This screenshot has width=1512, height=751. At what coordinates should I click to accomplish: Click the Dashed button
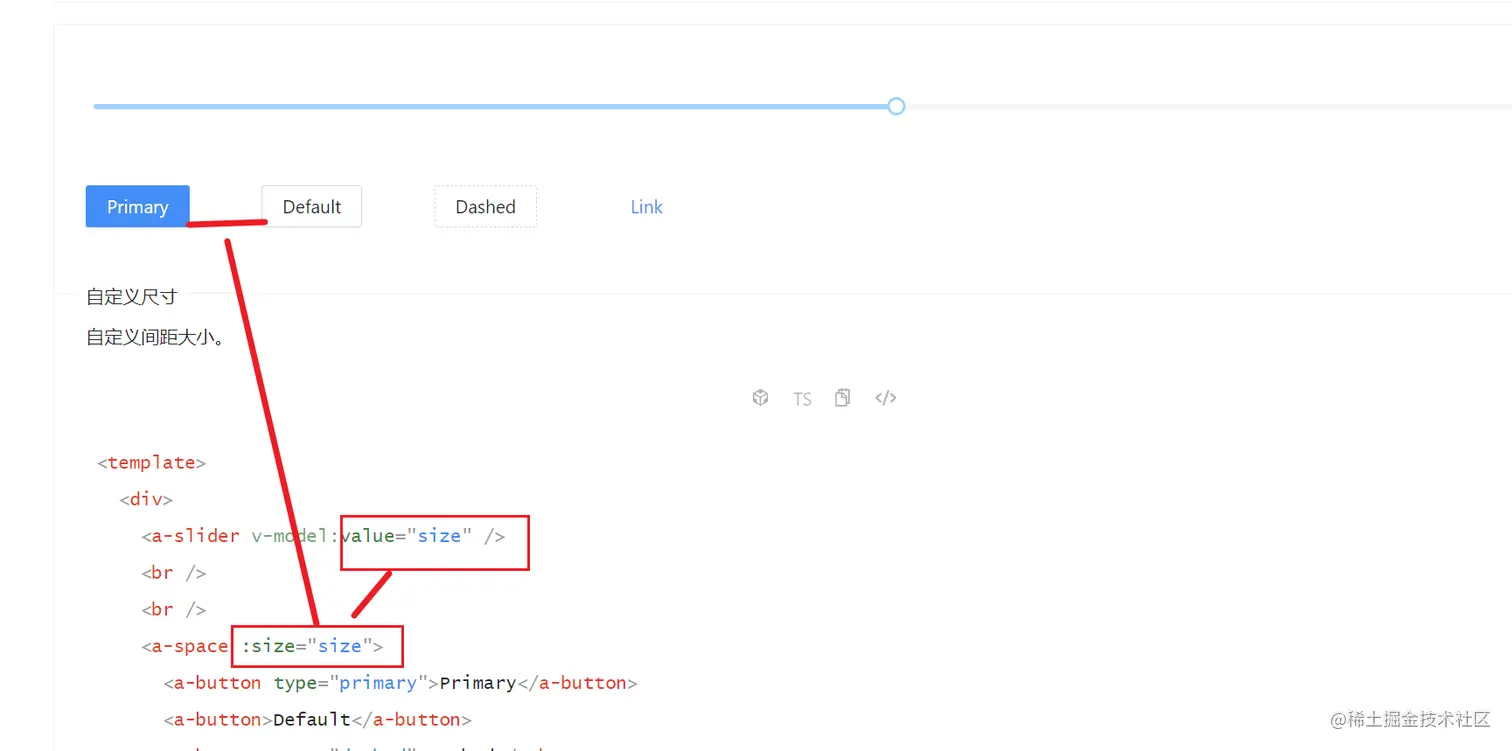pos(485,206)
